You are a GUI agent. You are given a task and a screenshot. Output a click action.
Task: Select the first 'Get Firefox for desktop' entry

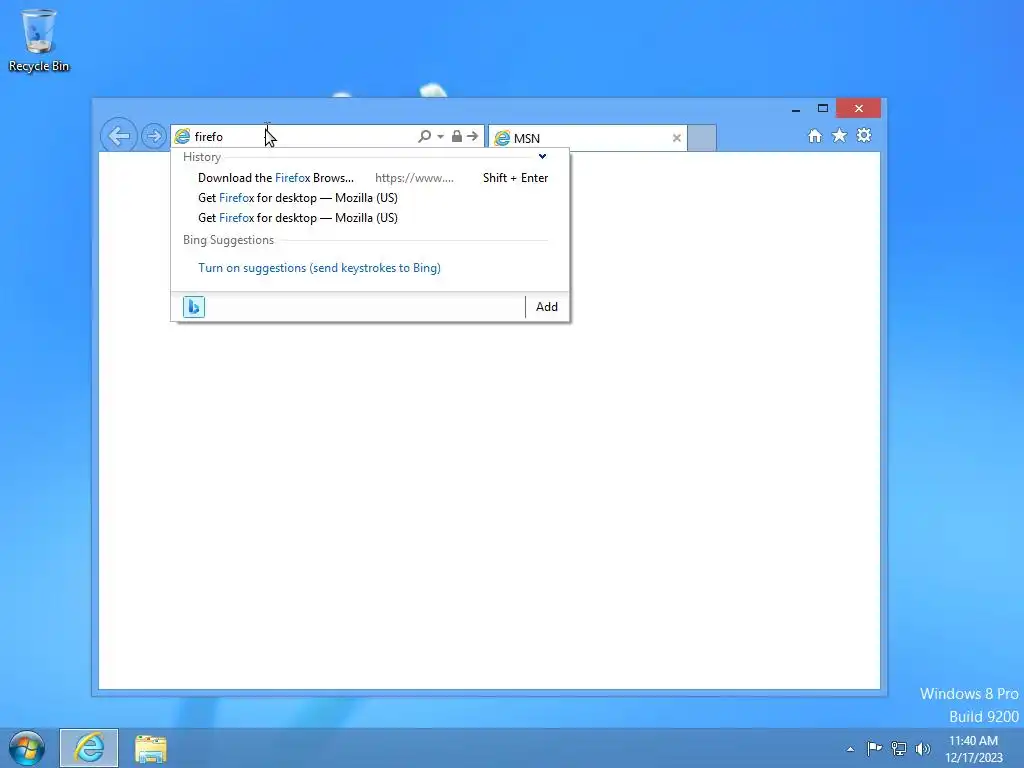click(x=372, y=198)
